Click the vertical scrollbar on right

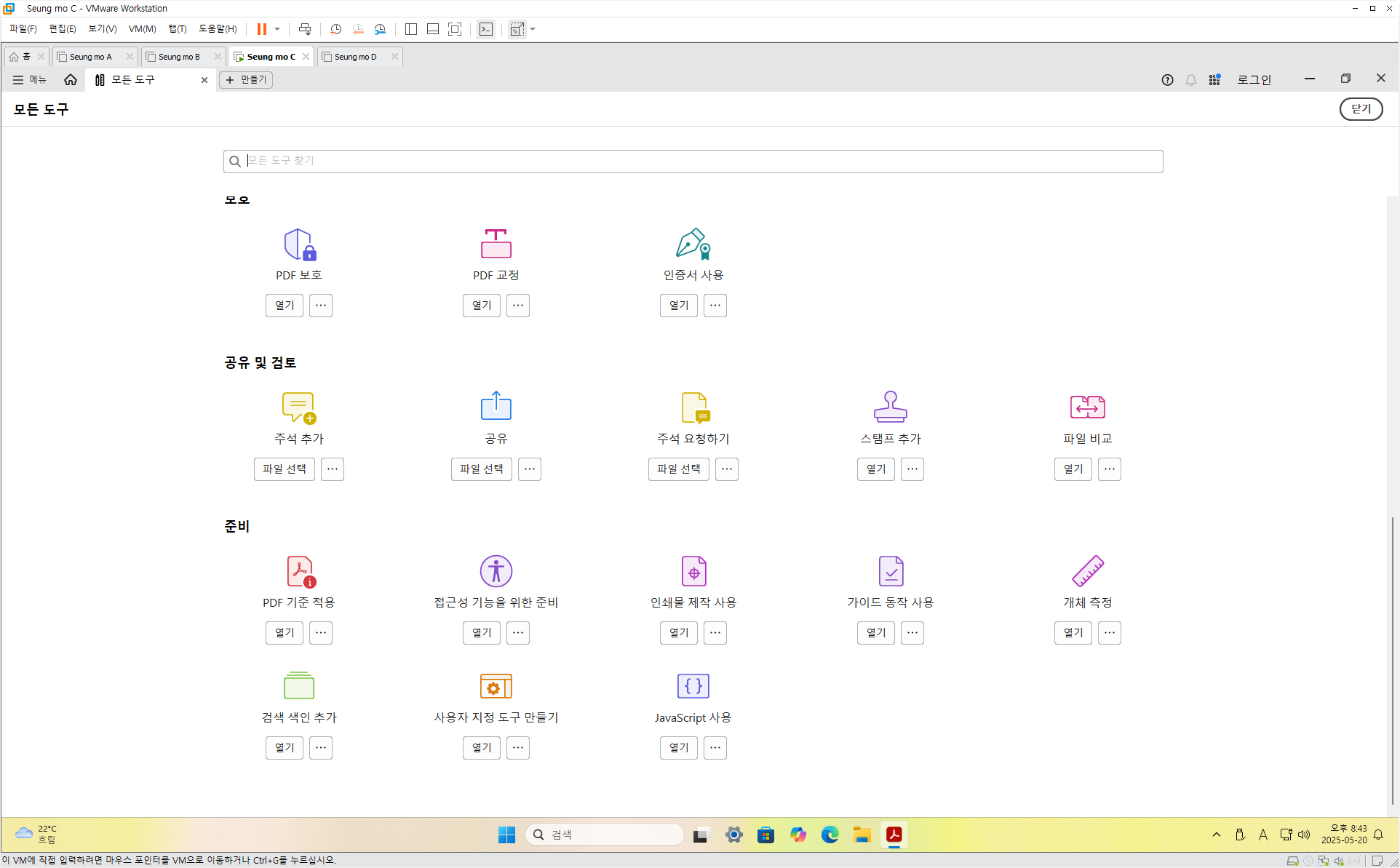click(x=1393, y=655)
